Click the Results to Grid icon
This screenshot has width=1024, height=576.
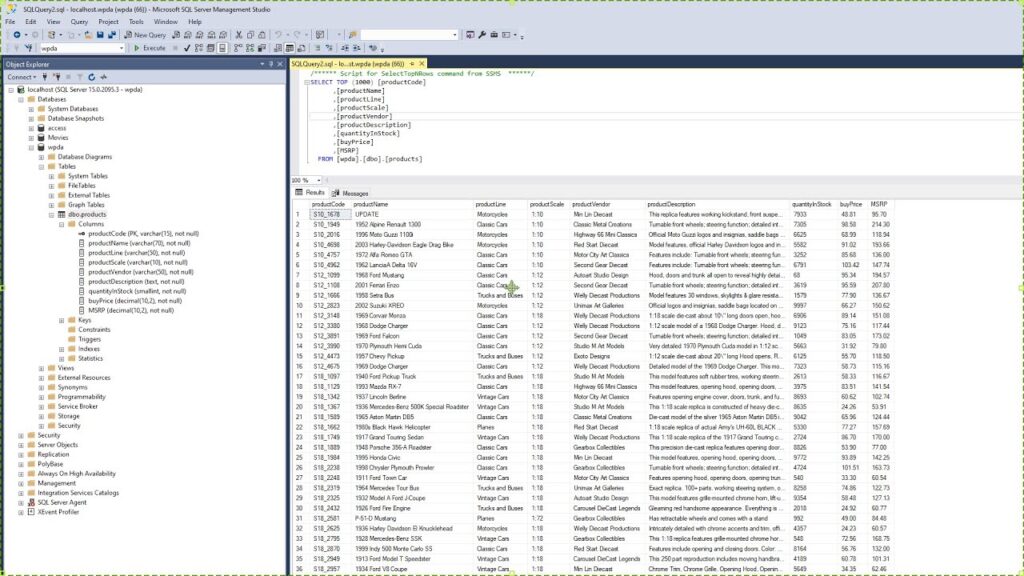(289, 48)
